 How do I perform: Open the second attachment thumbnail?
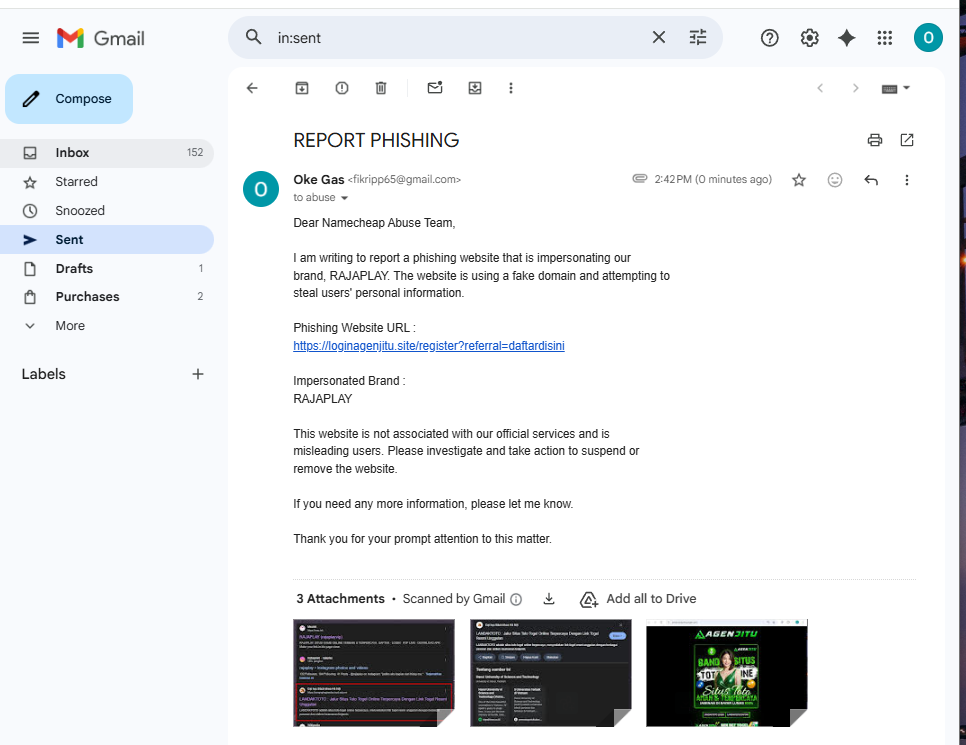pos(551,673)
